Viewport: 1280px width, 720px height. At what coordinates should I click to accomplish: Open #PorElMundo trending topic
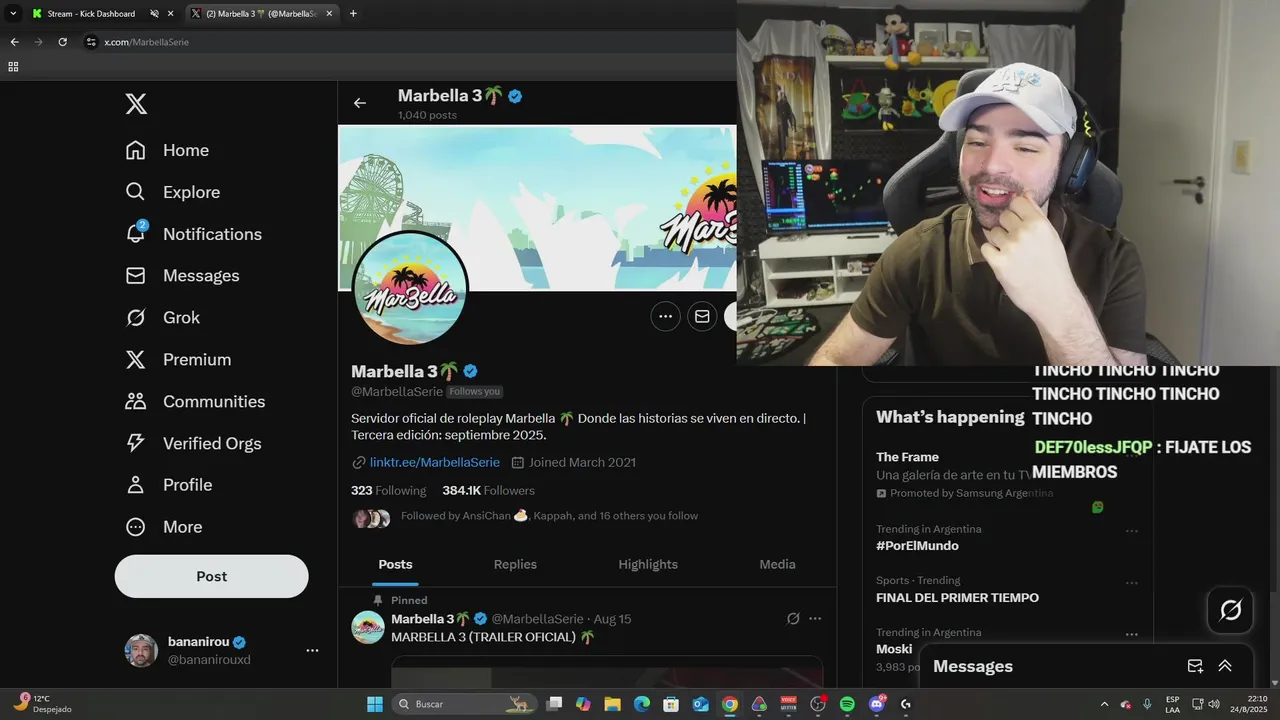(x=917, y=546)
